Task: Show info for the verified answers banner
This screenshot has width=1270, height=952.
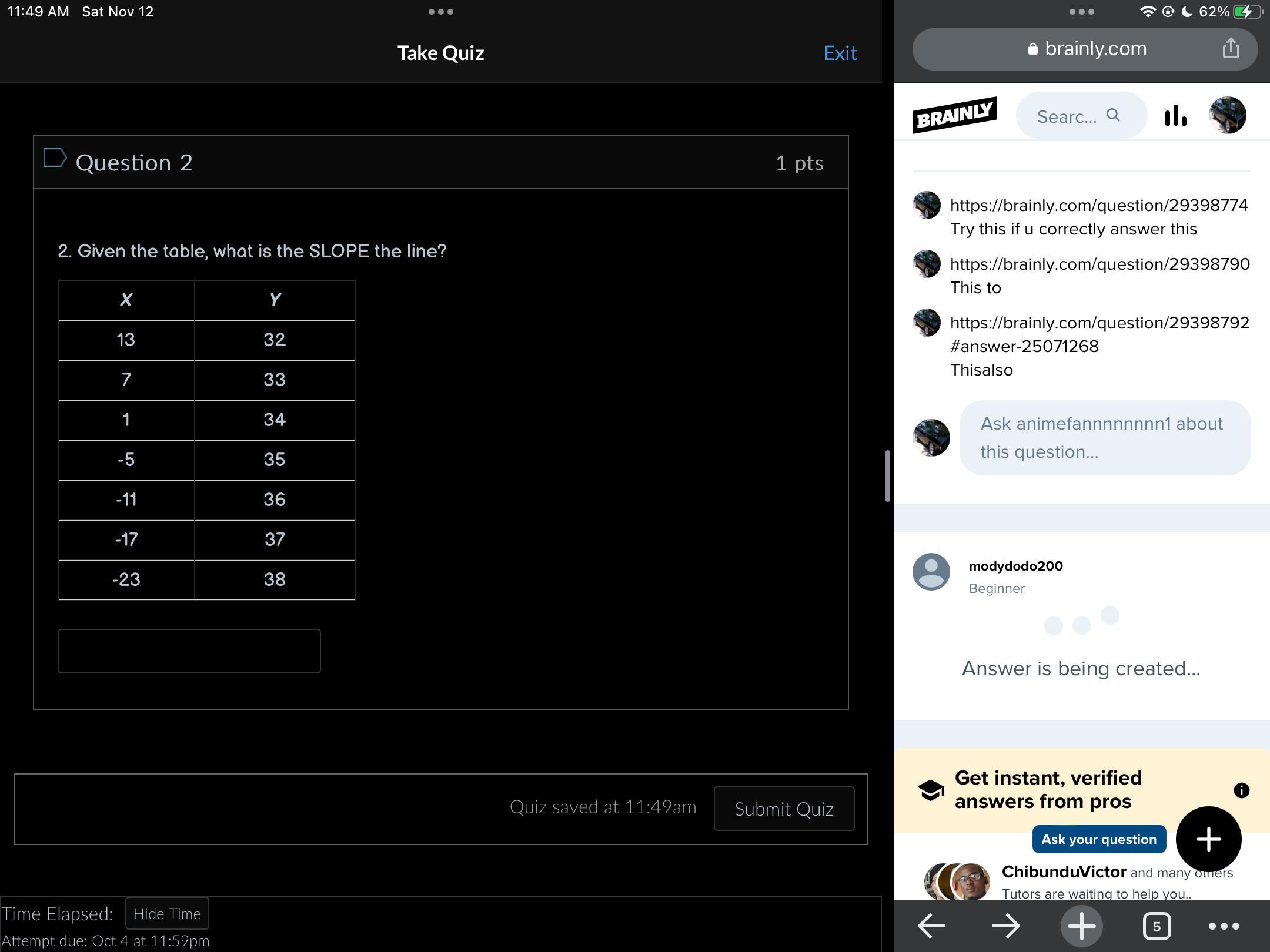Action: [1241, 790]
